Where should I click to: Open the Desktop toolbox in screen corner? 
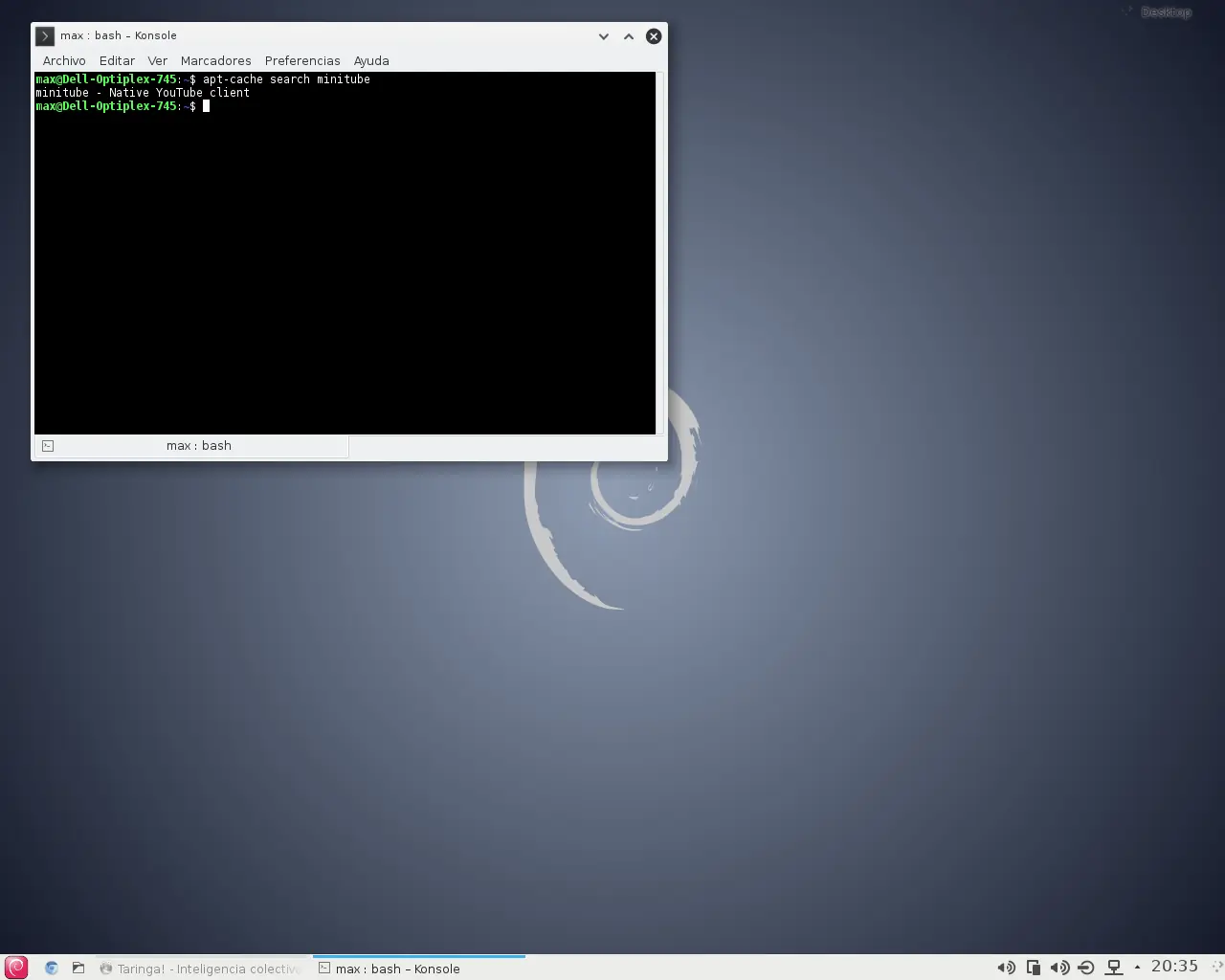click(1159, 11)
